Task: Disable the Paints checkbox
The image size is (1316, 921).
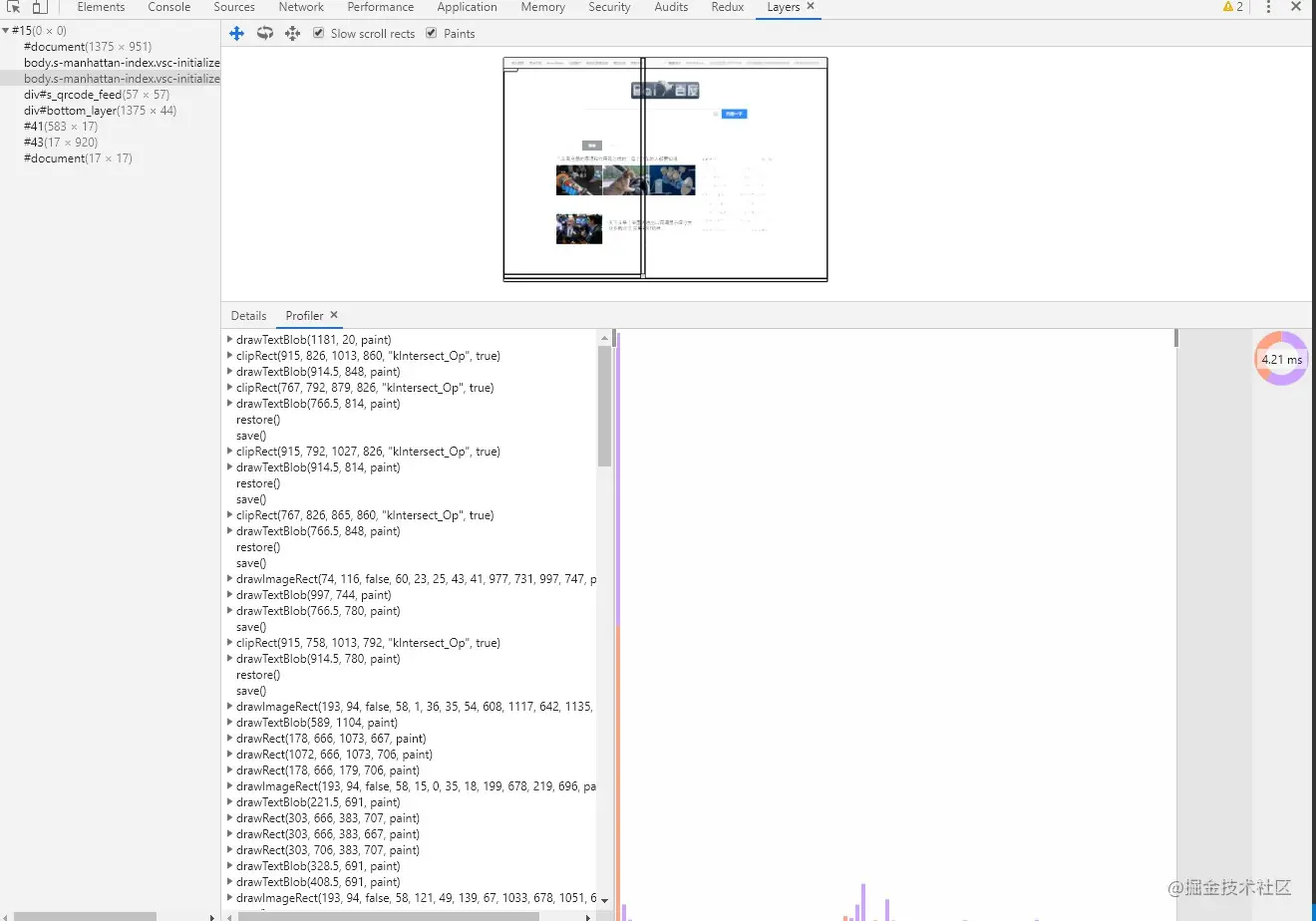Action: pos(432,33)
